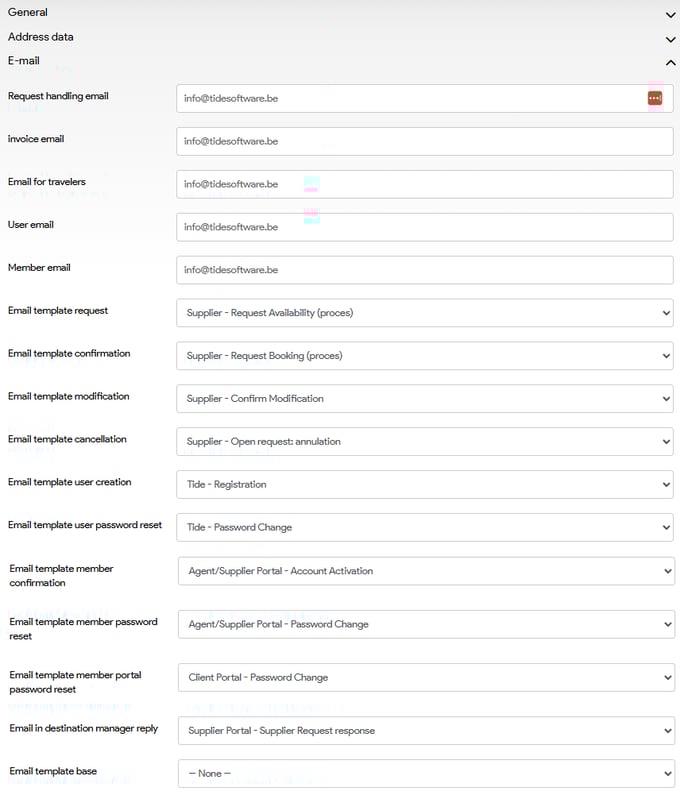This screenshot has height=799, width=688.
Task: Open Email template member confirmation dropdown
Action: 426,572
